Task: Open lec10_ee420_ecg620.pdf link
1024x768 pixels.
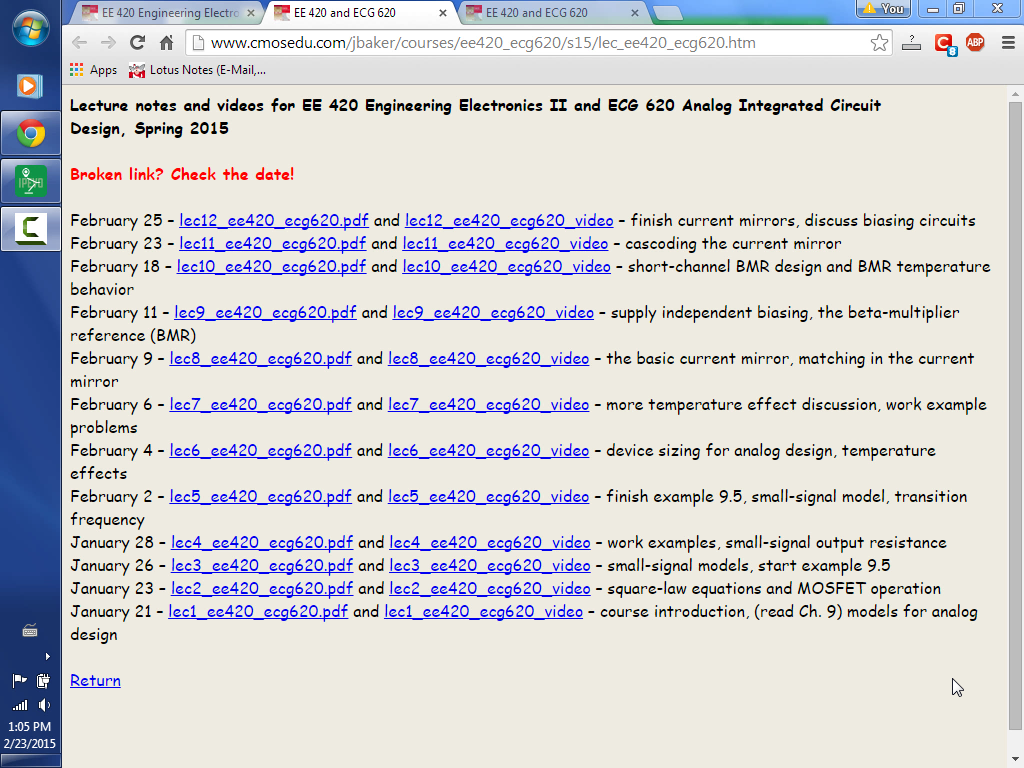Action: [x=271, y=266]
